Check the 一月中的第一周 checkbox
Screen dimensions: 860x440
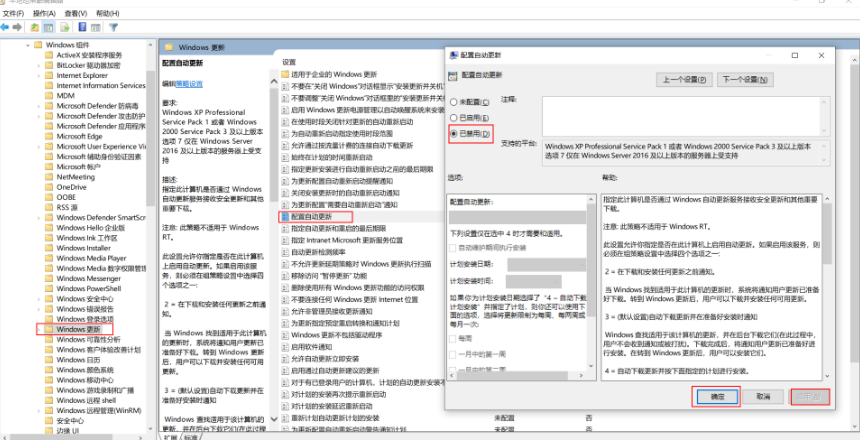coord(453,354)
